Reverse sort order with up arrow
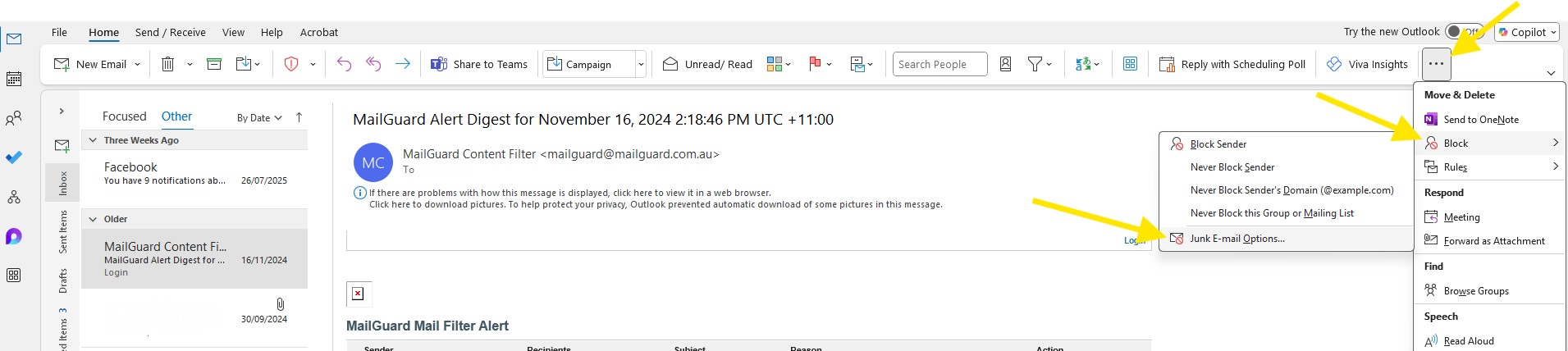 [x=299, y=117]
